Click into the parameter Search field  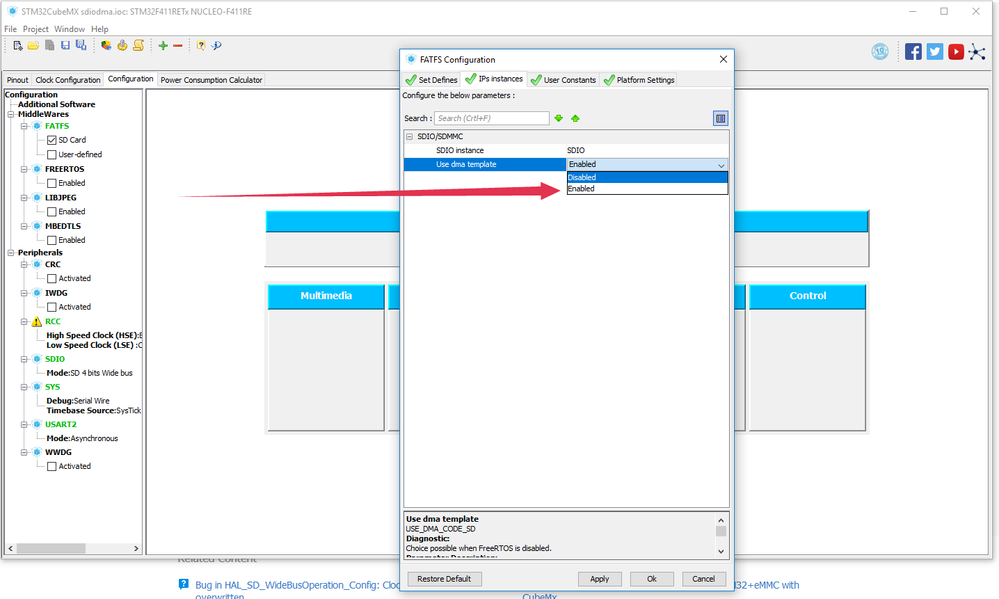click(x=491, y=119)
